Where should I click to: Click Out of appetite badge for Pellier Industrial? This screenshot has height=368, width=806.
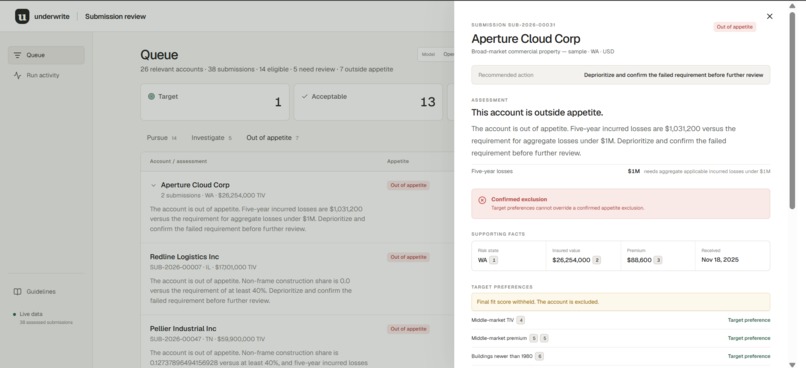pyautogui.click(x=408, y=329)
